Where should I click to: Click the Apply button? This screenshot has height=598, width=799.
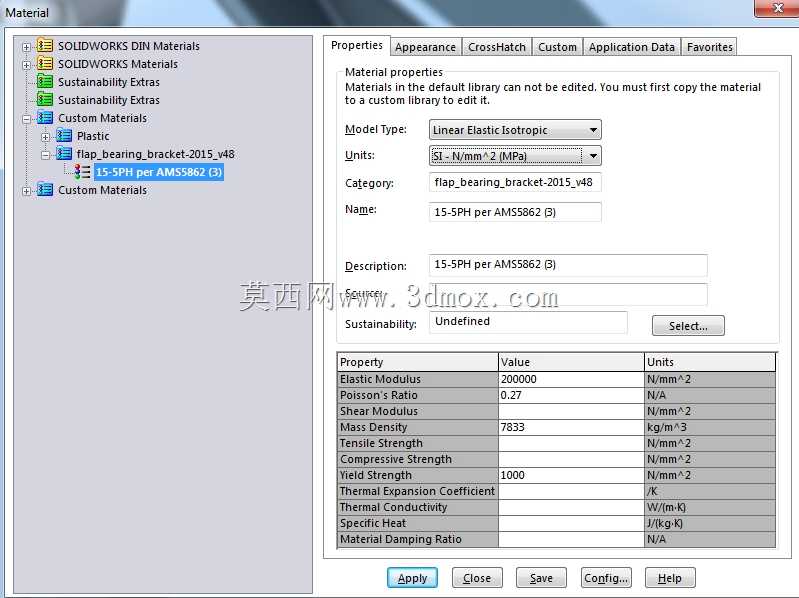[412, 578]
